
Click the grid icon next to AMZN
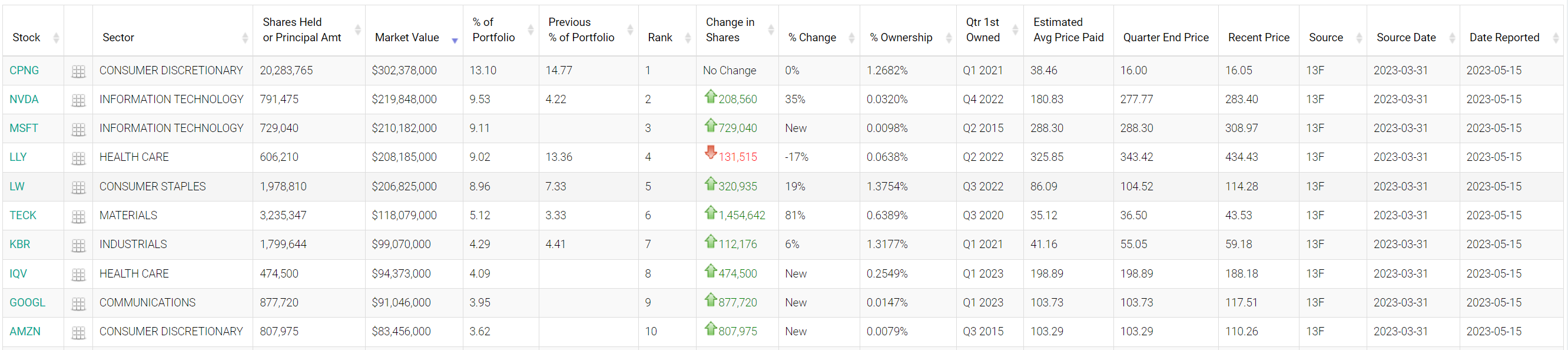tap(78, 332)
